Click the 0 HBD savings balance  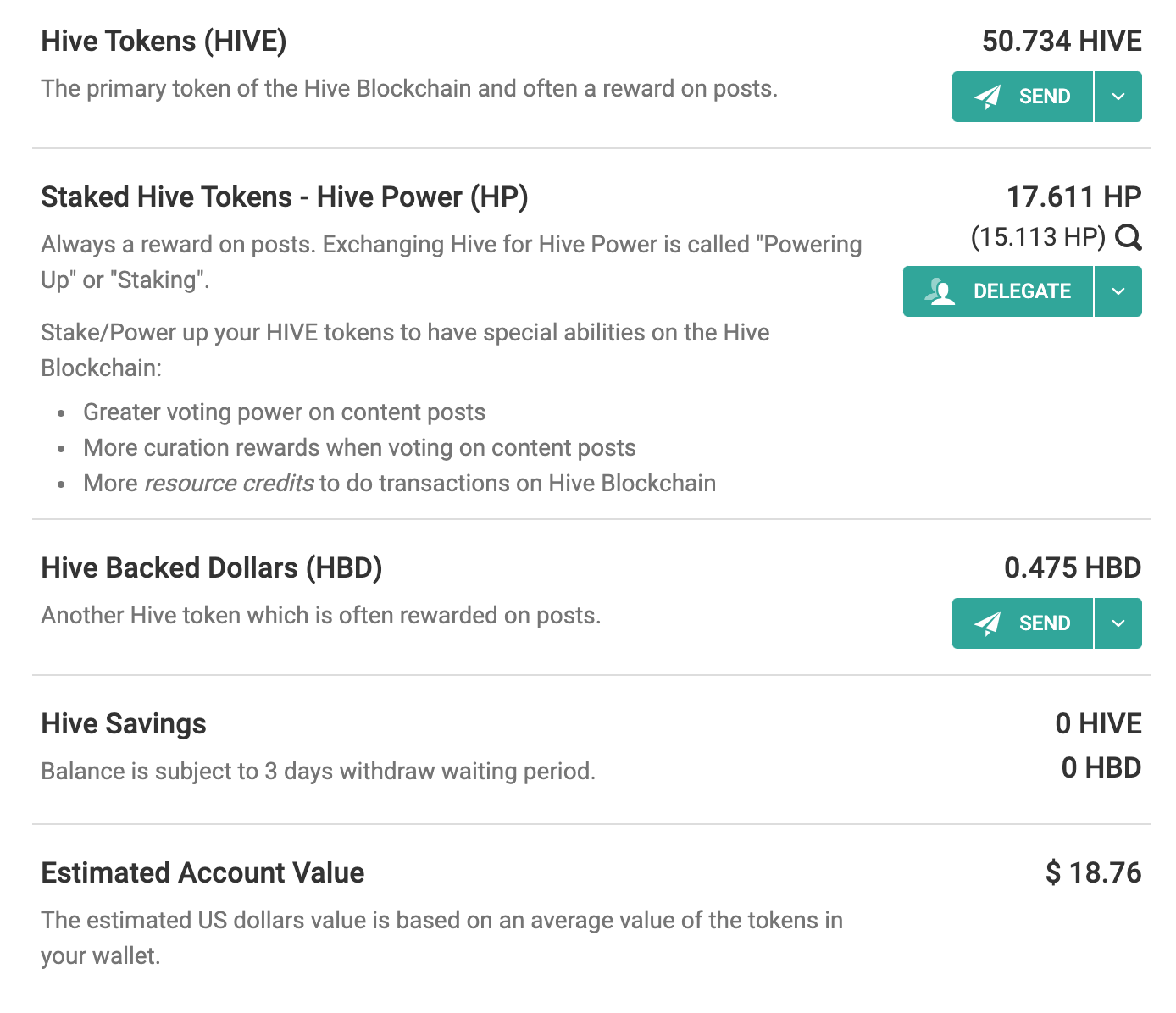pyautogui.click(x=1101, y=767)
